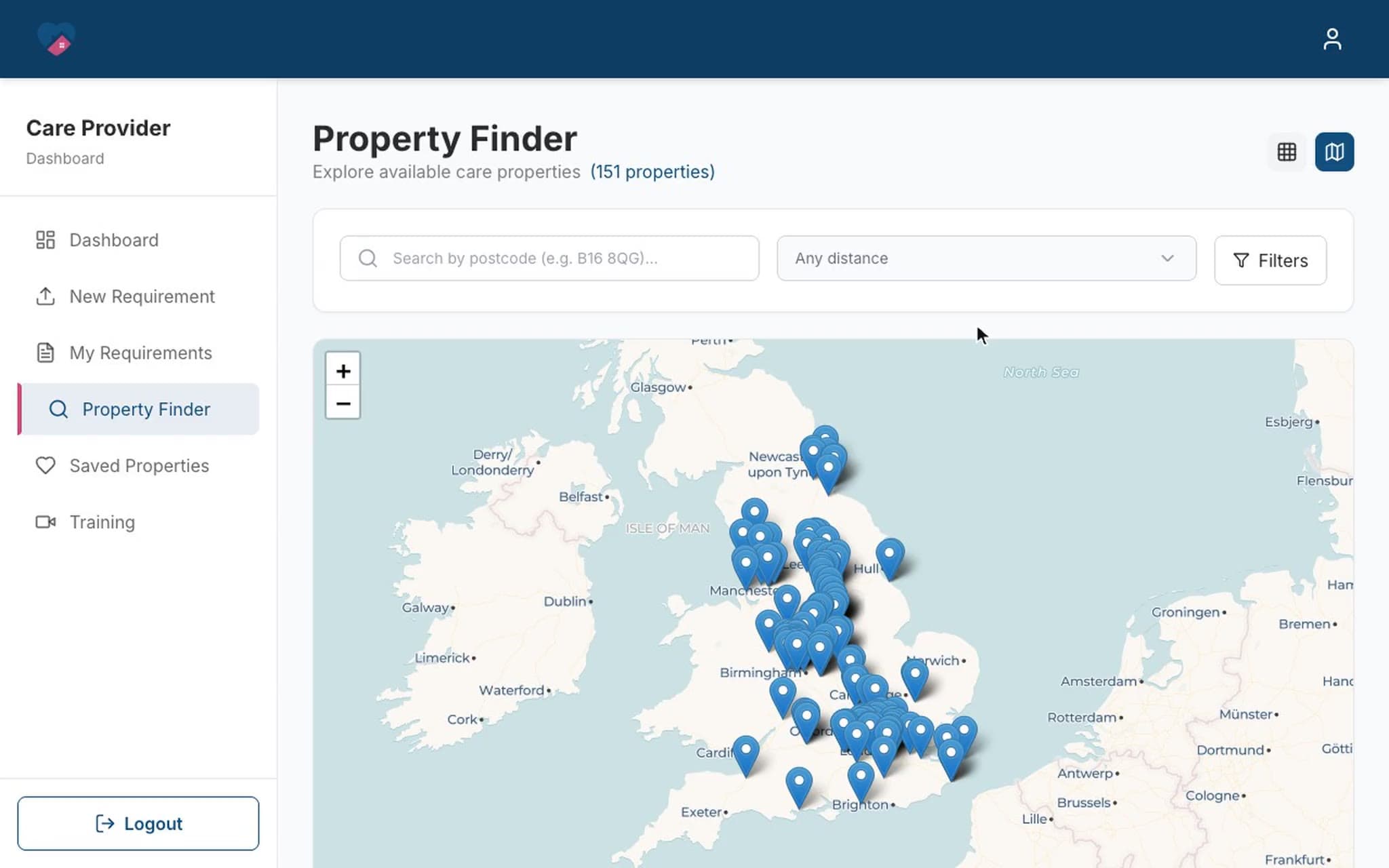1389x868 pixels.
Task: Click the Dashboard grid icon
Action: pyautogui.click(x=45, y=240)
